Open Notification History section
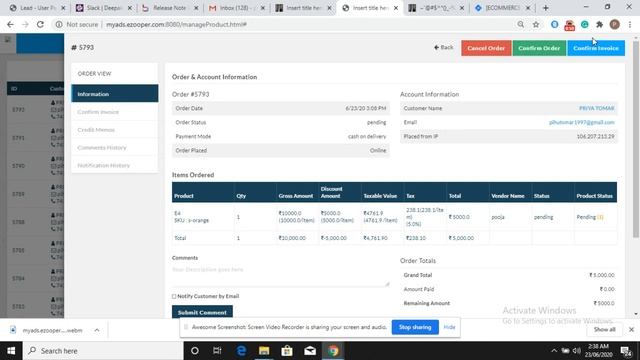640x360 pixels. (115, 165)
